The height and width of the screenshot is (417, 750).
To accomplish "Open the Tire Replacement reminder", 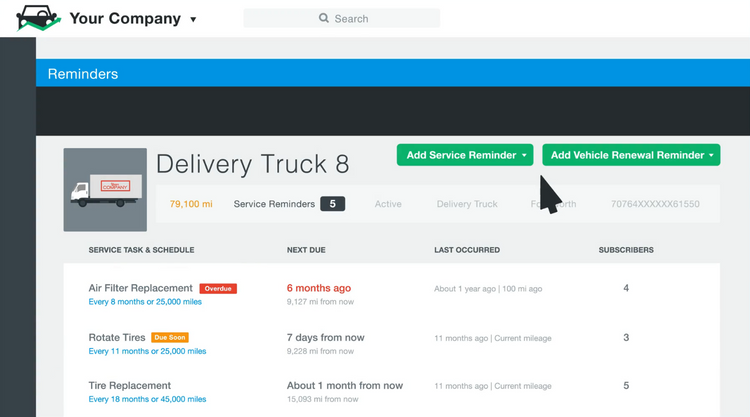I will point(130,385).
